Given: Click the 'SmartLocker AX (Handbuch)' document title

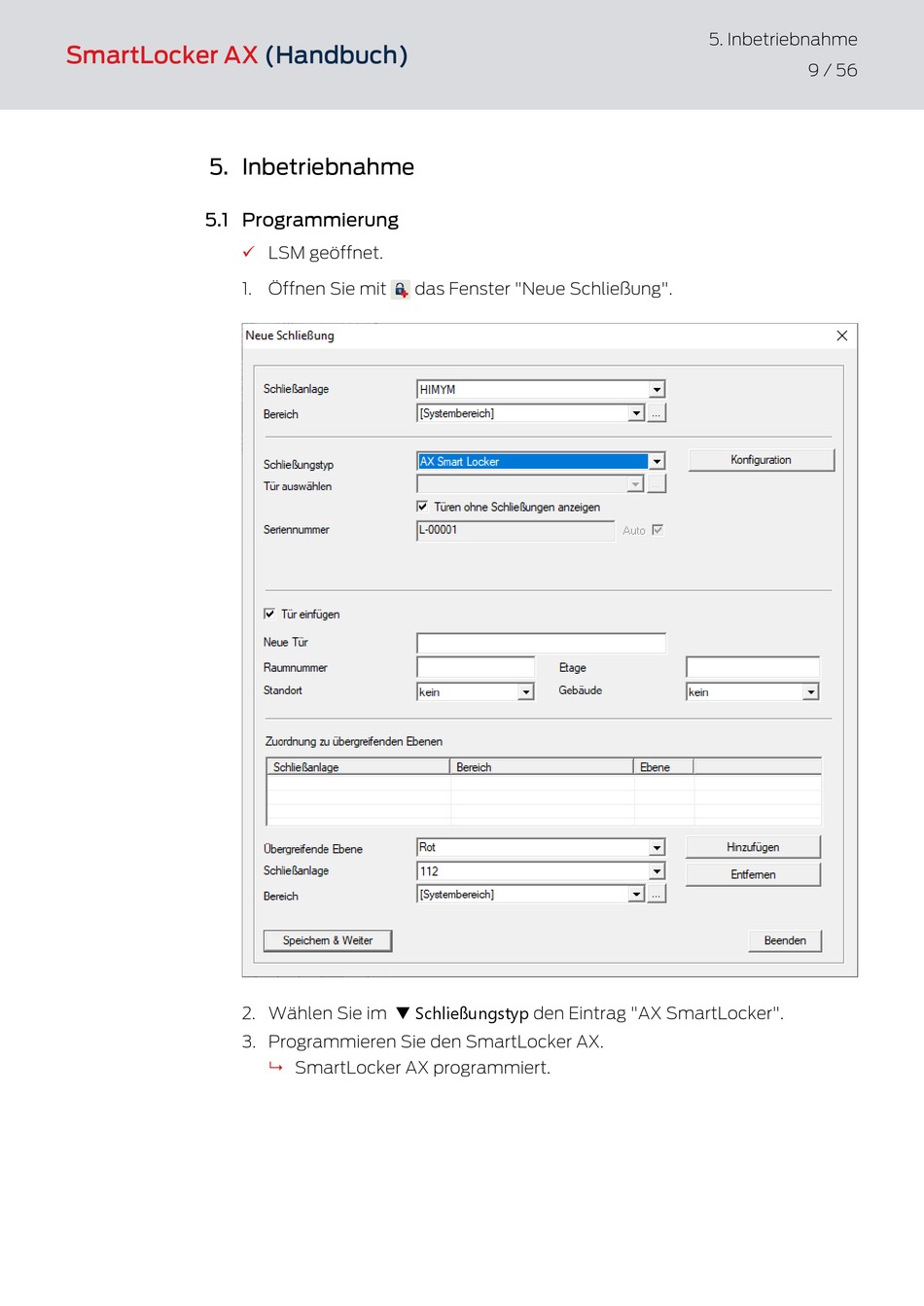Looking at the screenshot, I should [x=236, y=54].
